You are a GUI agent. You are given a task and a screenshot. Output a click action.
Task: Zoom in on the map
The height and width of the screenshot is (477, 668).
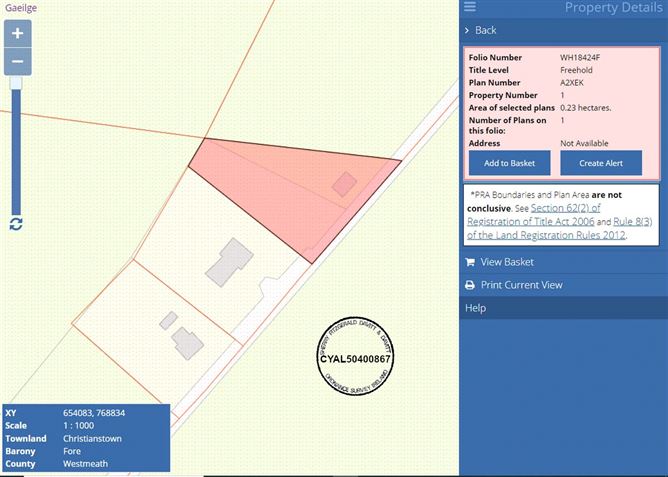pos(18,33)
